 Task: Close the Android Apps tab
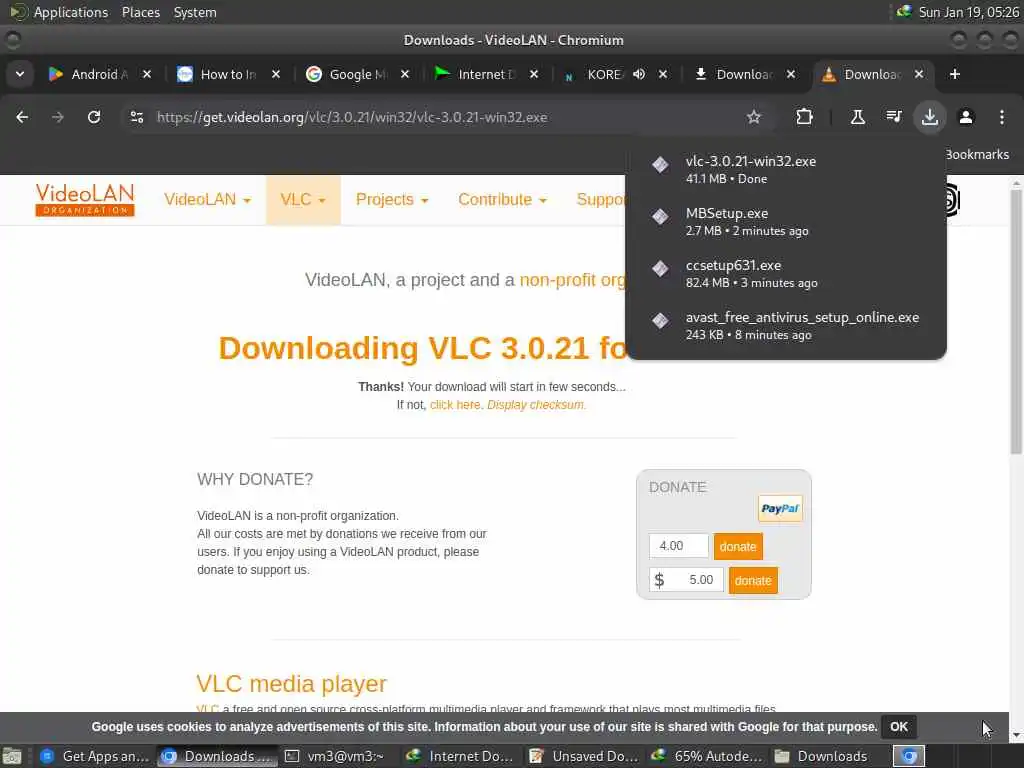point(147,74)
